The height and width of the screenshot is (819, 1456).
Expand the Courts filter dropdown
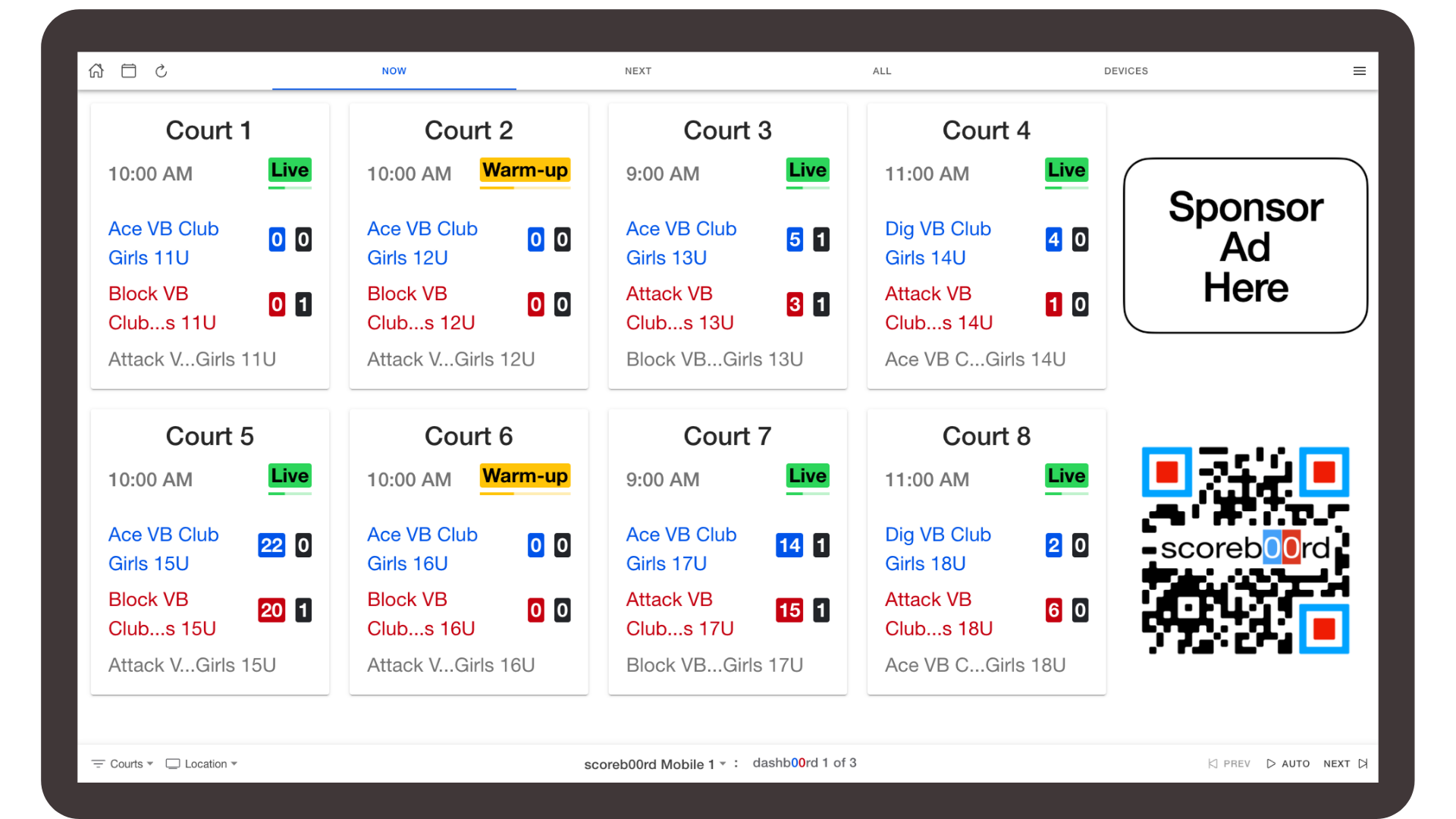(x=123, y=764)
